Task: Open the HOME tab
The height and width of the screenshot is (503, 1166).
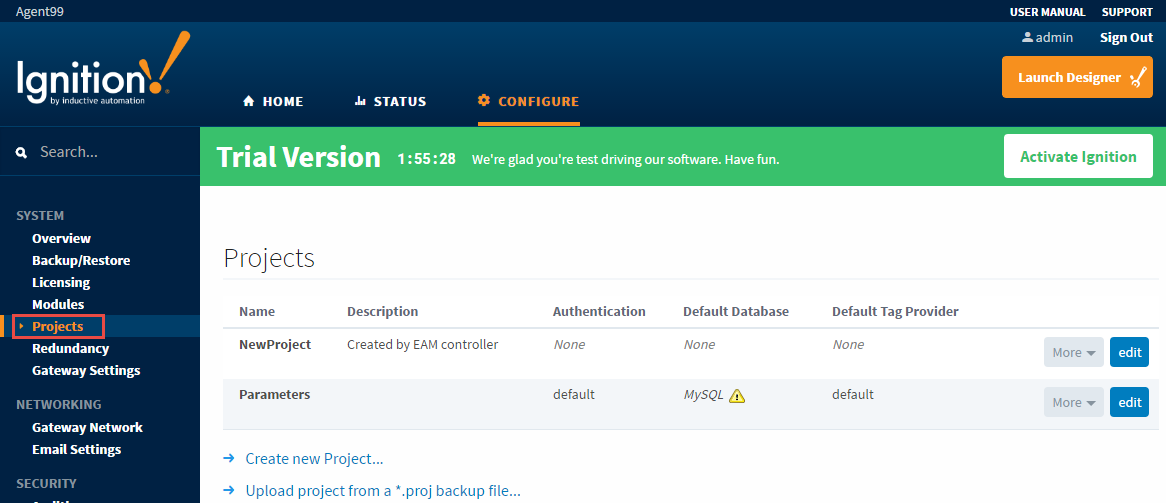Action: [273, 101]
